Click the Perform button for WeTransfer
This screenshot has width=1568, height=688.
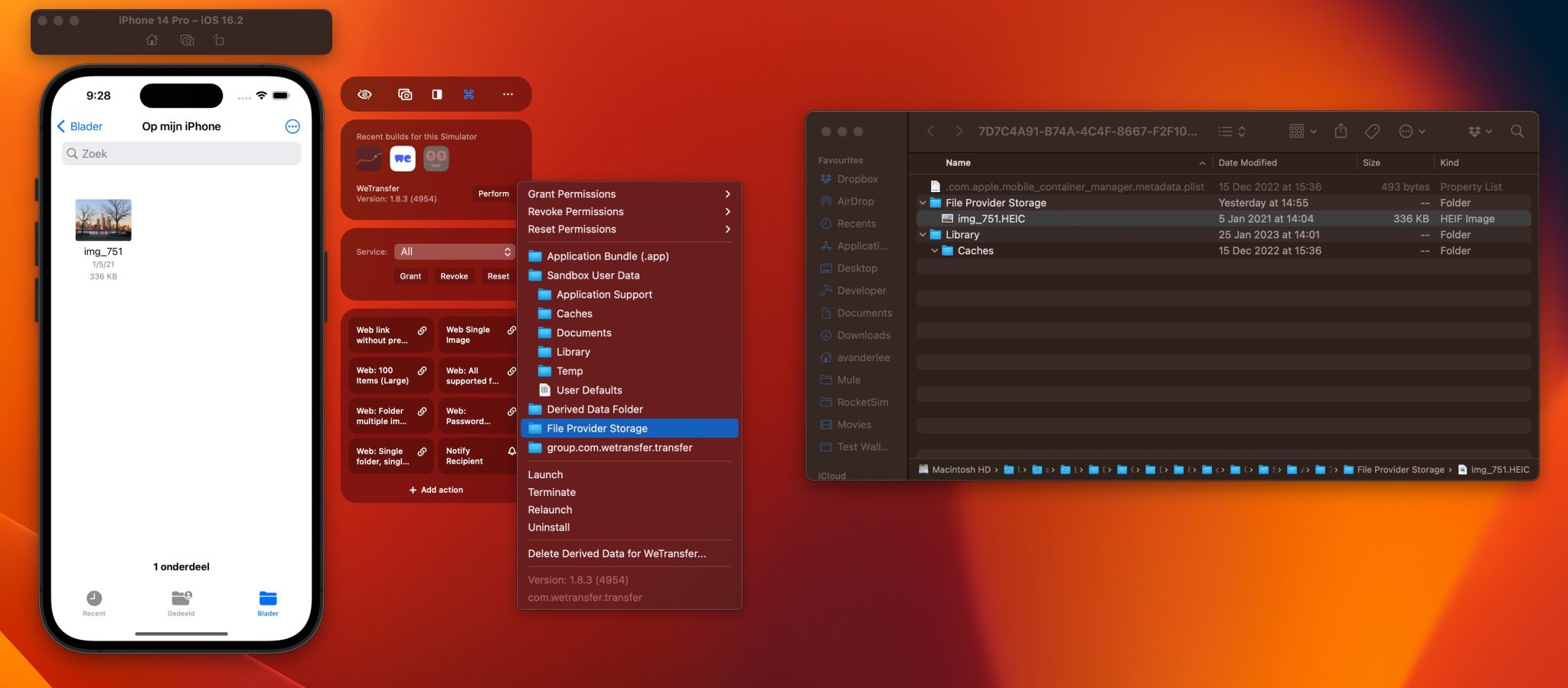(493, 194)
